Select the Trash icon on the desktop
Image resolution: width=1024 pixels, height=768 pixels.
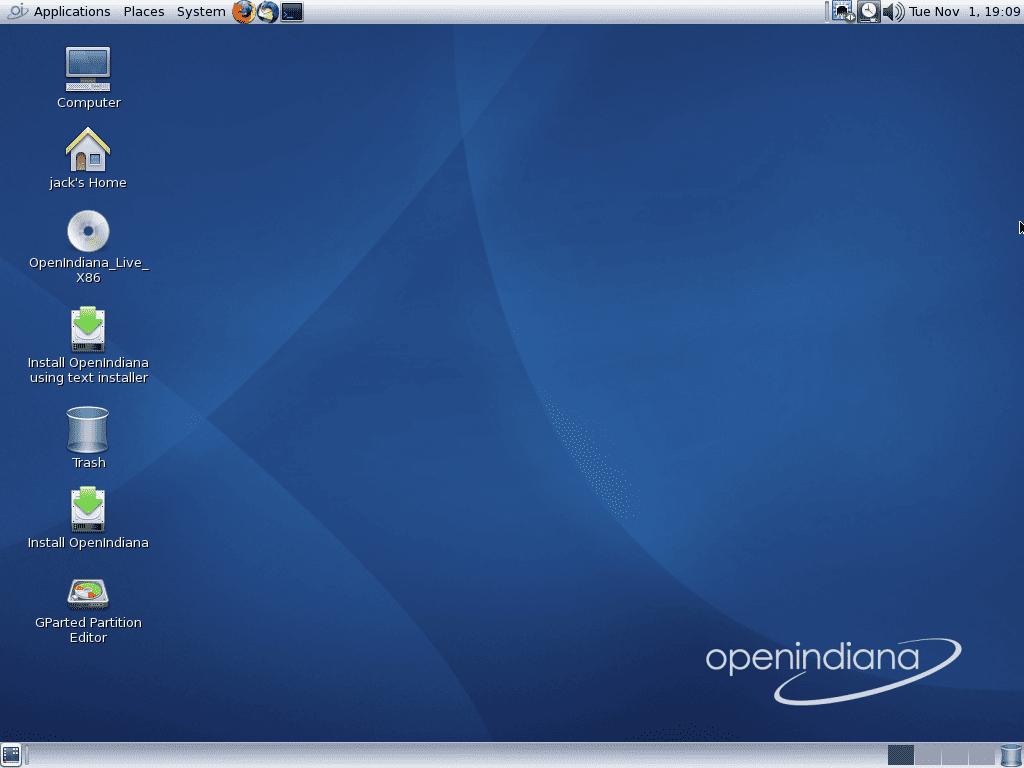(x=88, y=430)
